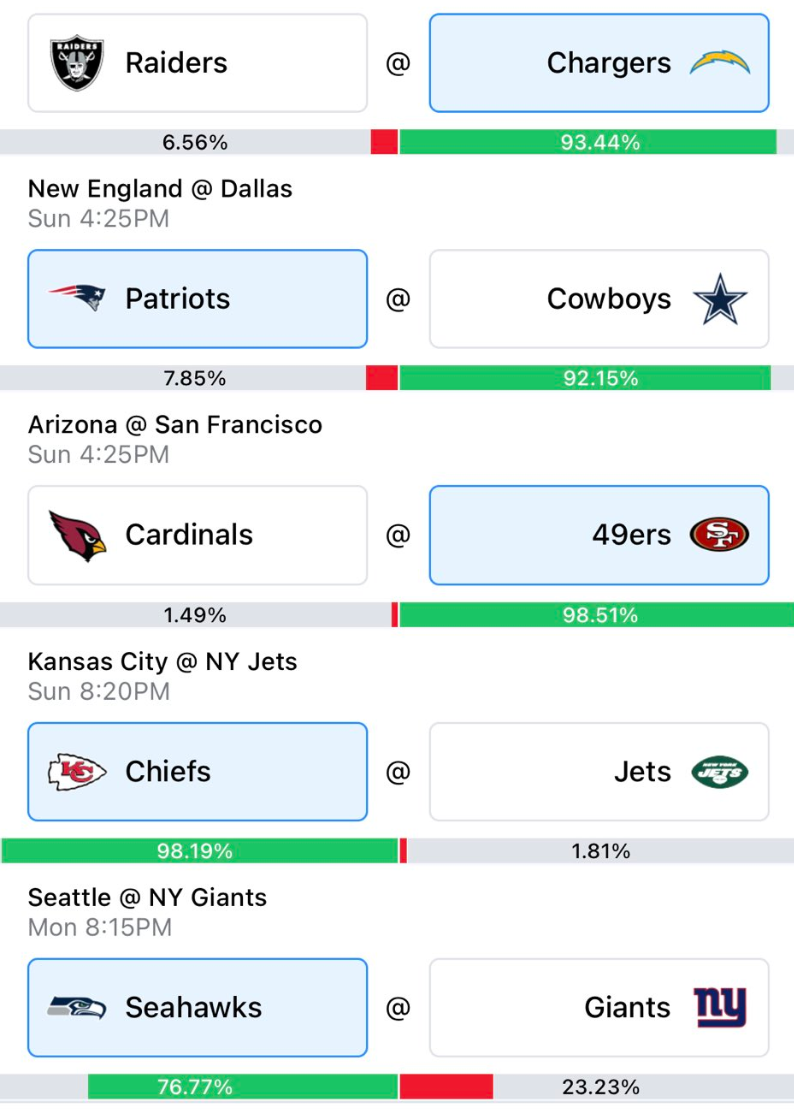This screenshot has height=1116, width=794.
Task: Click the Seahawks bird logo
Action: (x=77, y=1007)
